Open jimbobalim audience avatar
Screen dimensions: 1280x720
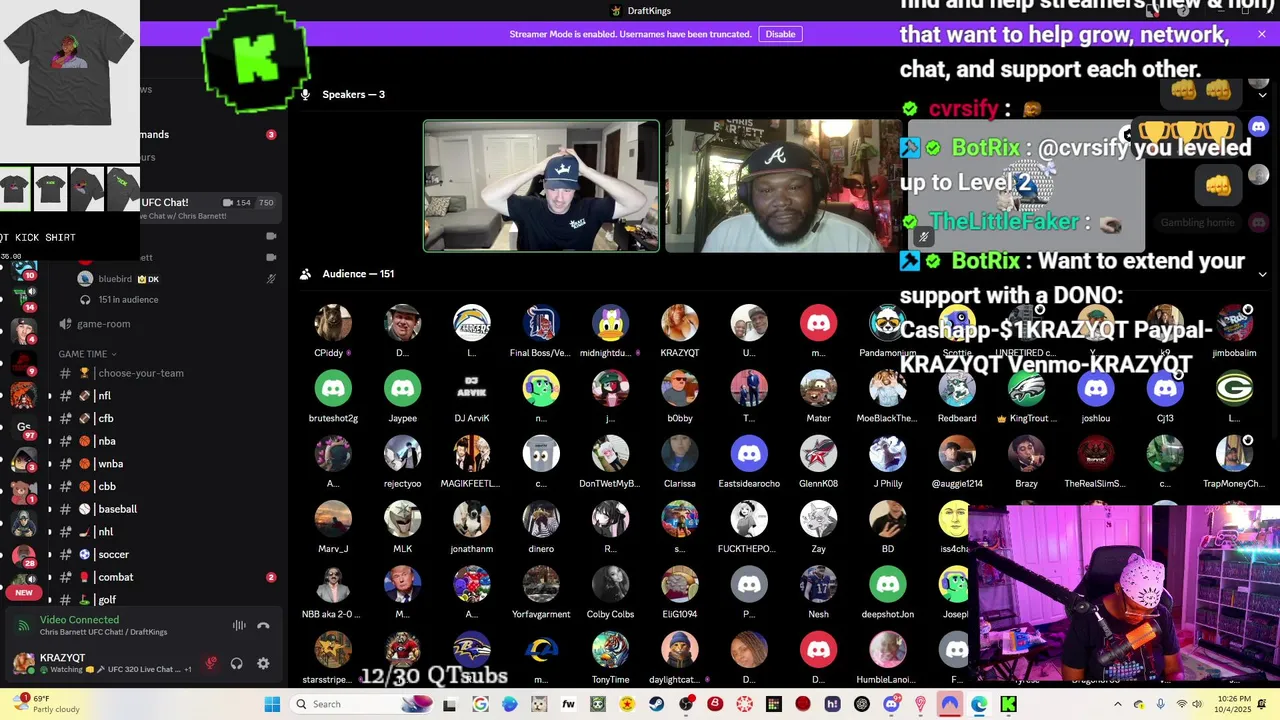tap(1234, 323)
